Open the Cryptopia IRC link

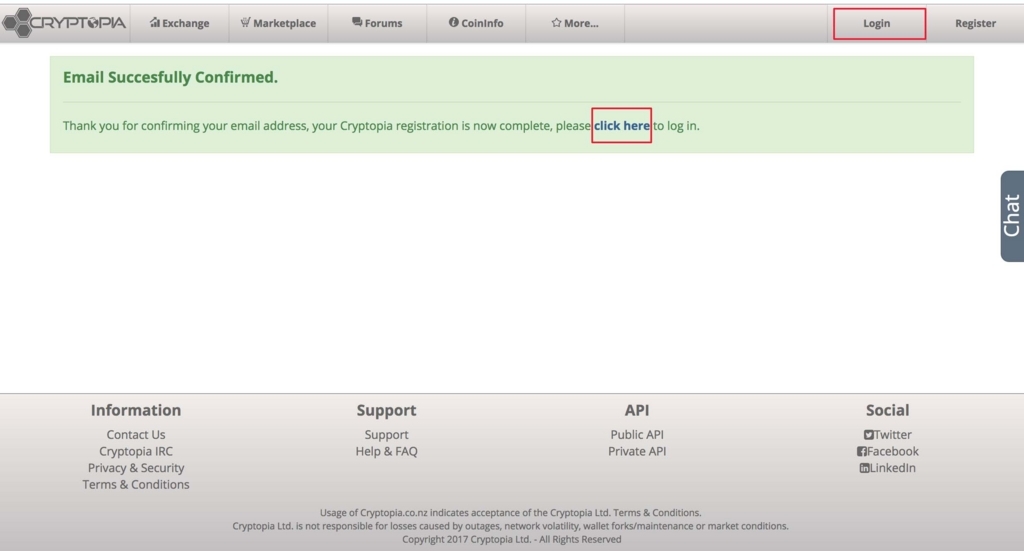(x=136, y=451)
